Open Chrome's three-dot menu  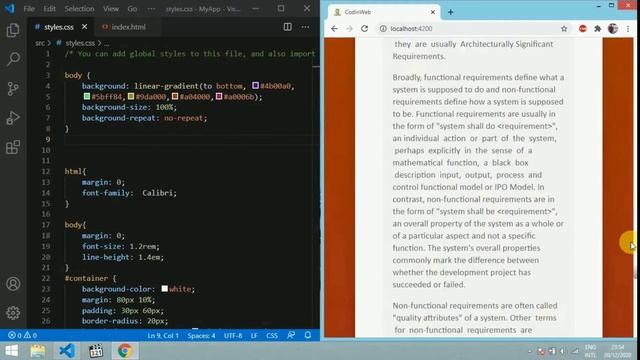pyautogui.click(x=628, y=29)
